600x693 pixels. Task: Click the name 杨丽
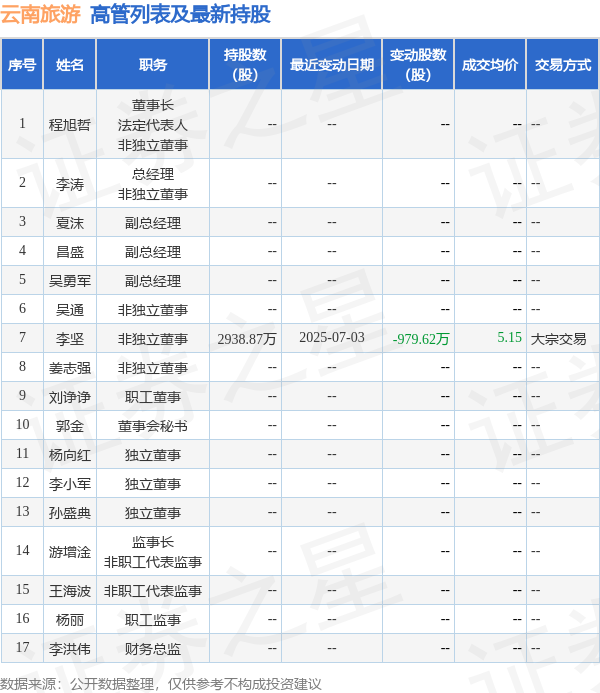(x=70, y=620)
